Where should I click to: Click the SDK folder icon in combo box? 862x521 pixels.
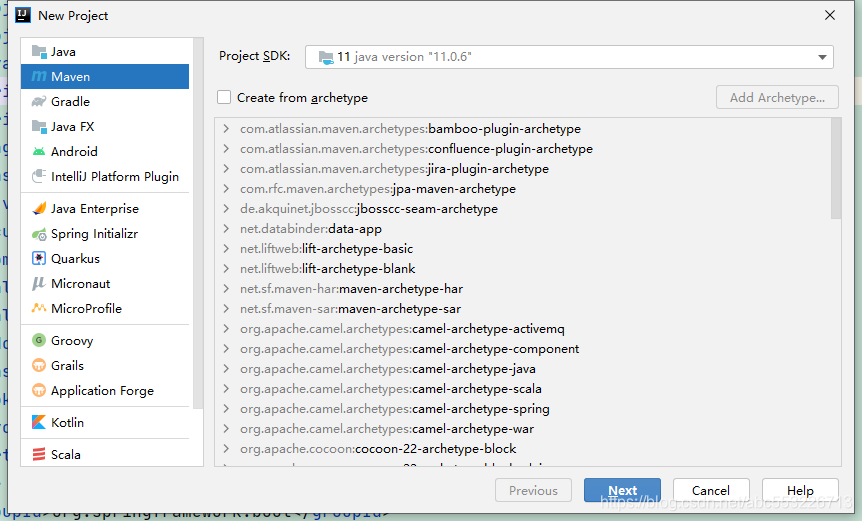tap(326, 57)
